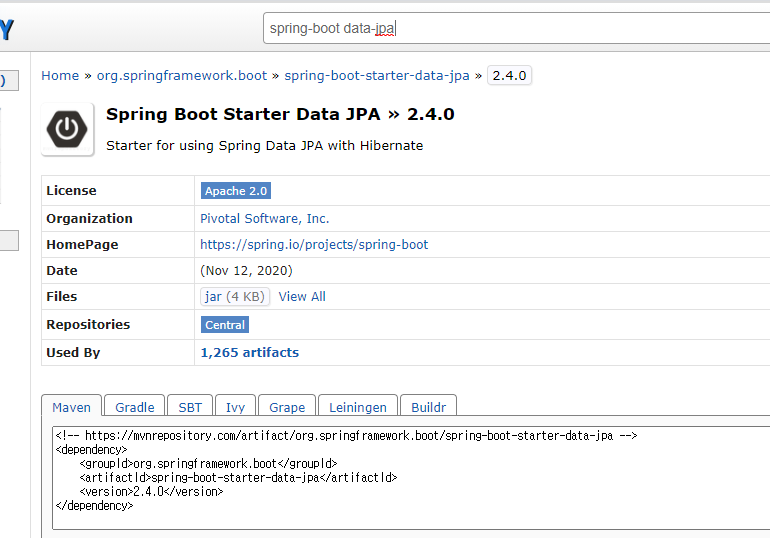Viewport: 770px width, 538px height.
Task: View the 1,265 artifacts usage link
Action: (x=249, y=352)
